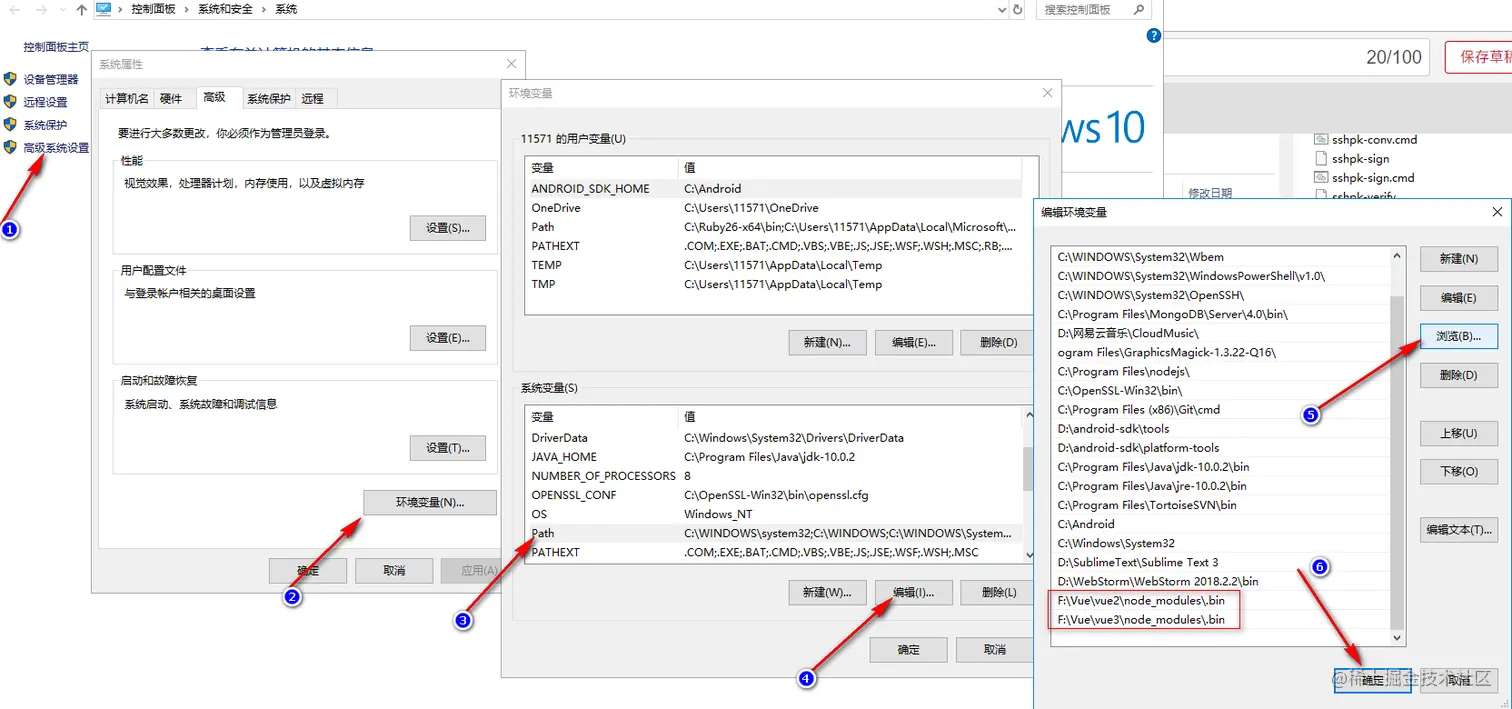Select OPENSSL_CONF system variable row
This screenshot has width=1512, height=709.
pos(774,495)
